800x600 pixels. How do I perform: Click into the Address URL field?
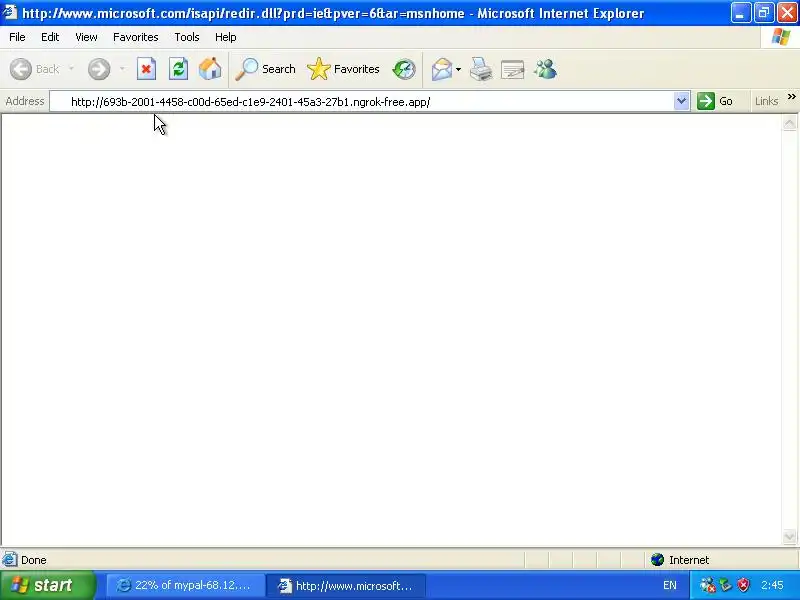362,102
